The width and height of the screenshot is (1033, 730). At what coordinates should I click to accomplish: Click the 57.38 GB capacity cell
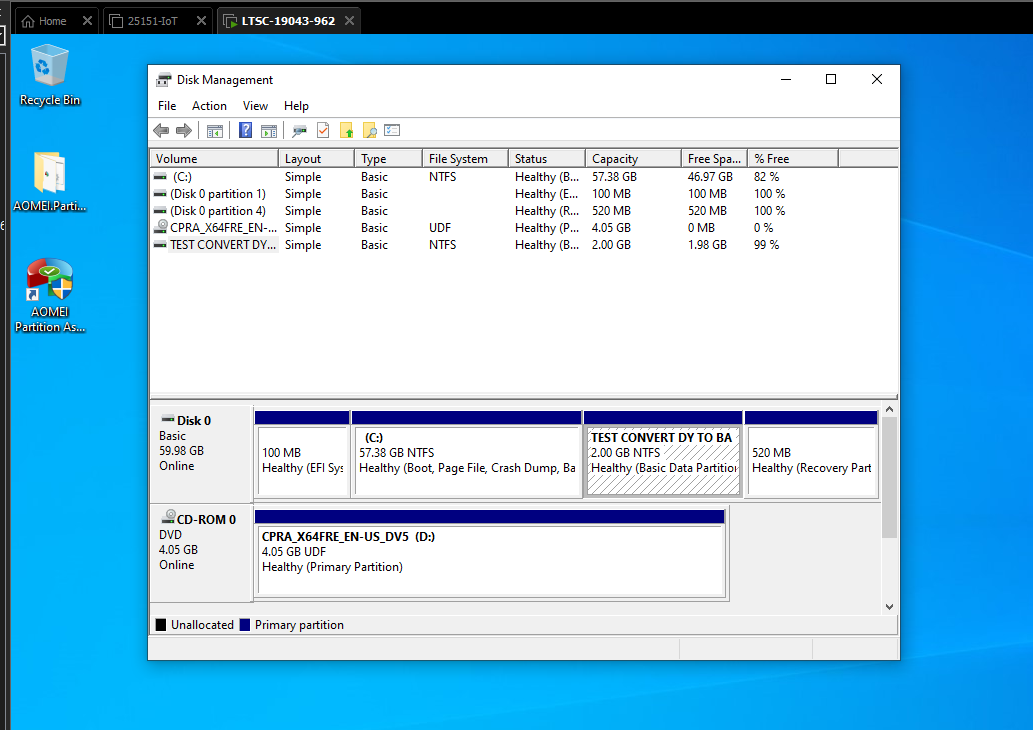[x=614, y=177]
